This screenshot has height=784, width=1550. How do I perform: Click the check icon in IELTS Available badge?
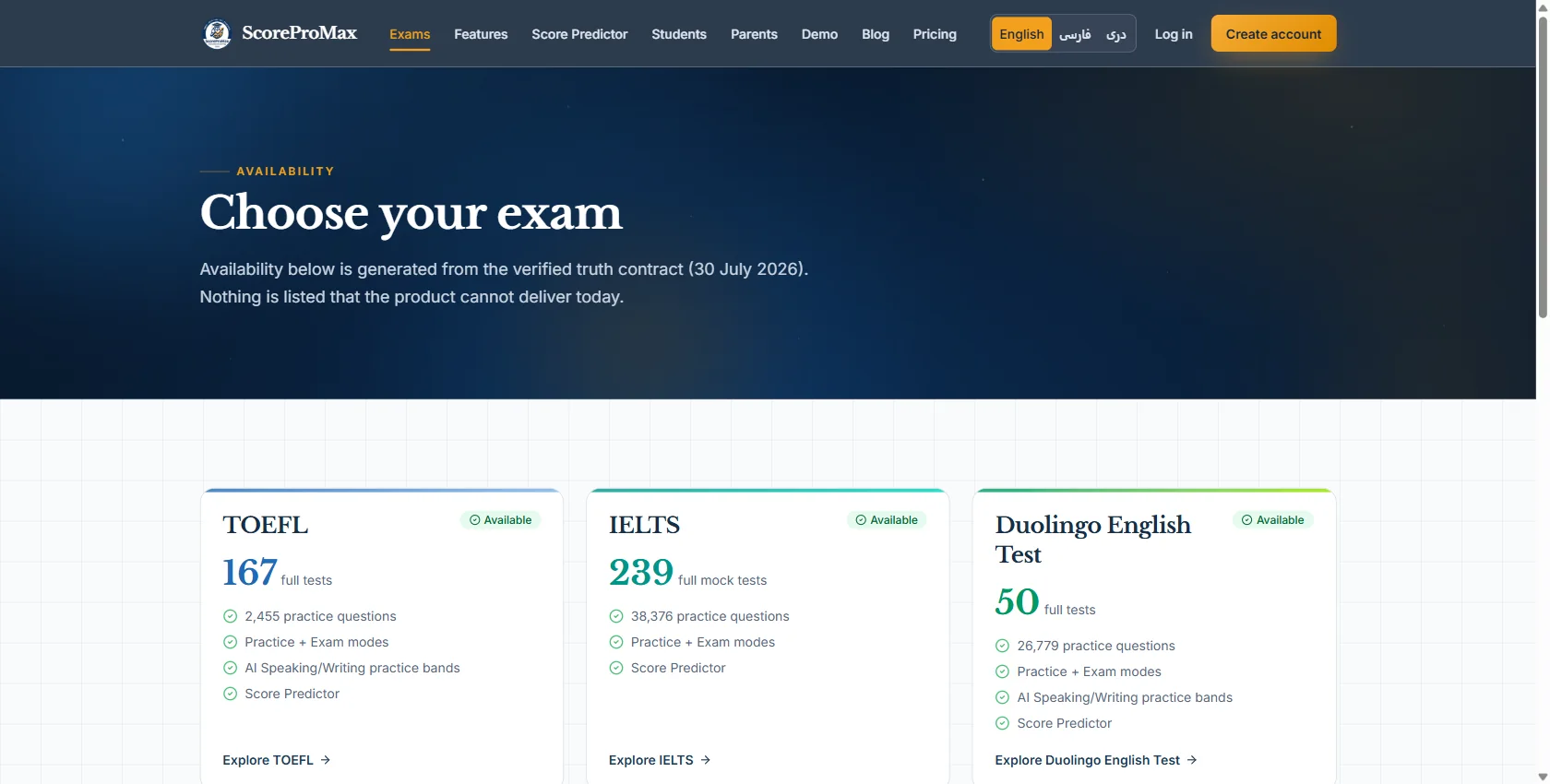861,520
